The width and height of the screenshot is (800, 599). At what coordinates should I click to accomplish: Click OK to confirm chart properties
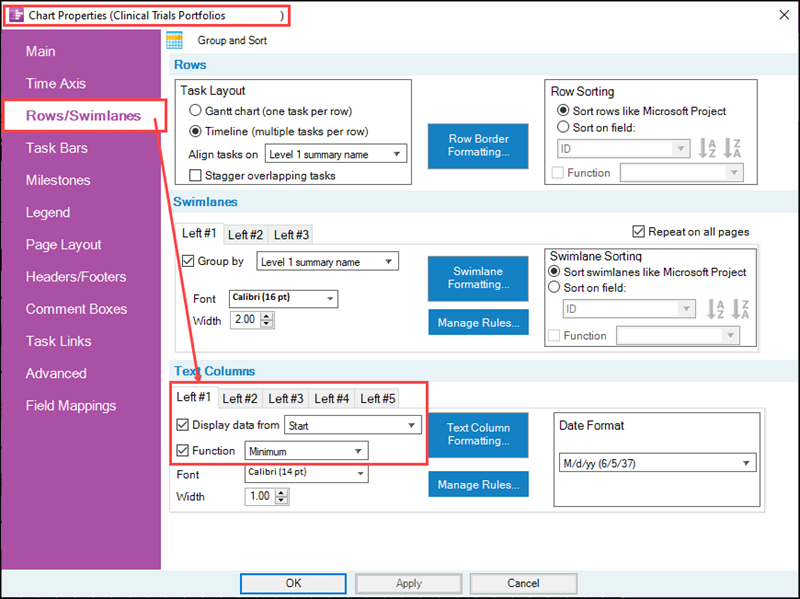(293, 583)
